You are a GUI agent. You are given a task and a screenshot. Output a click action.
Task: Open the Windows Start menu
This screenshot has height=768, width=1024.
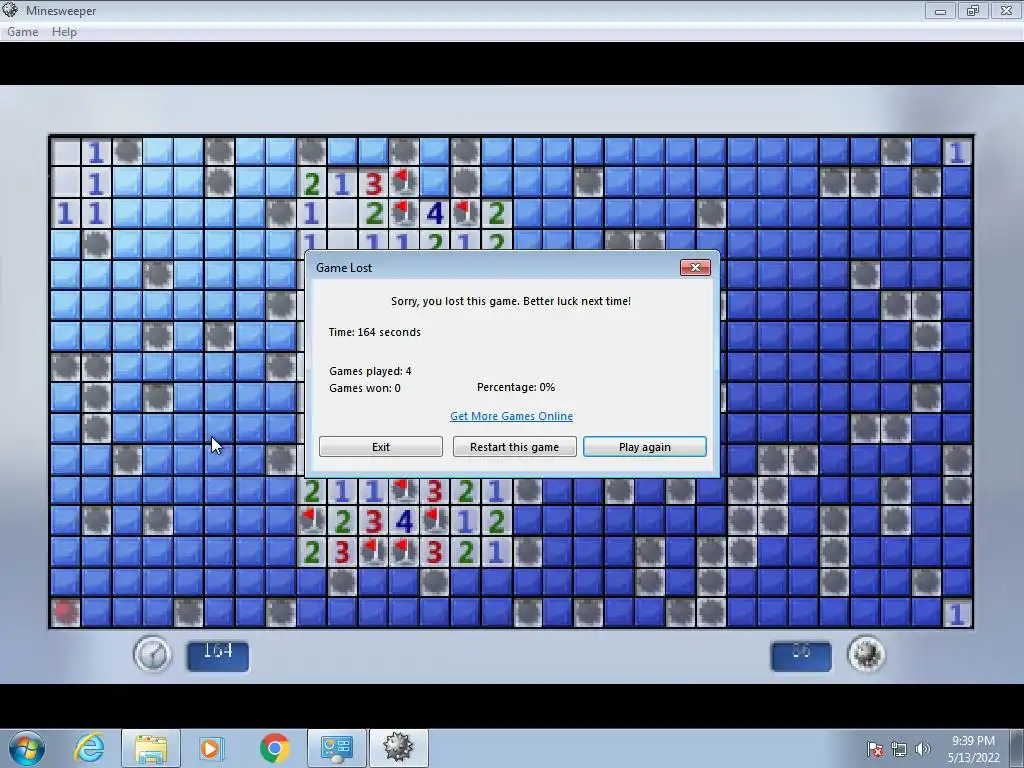(x=27, y=748)
